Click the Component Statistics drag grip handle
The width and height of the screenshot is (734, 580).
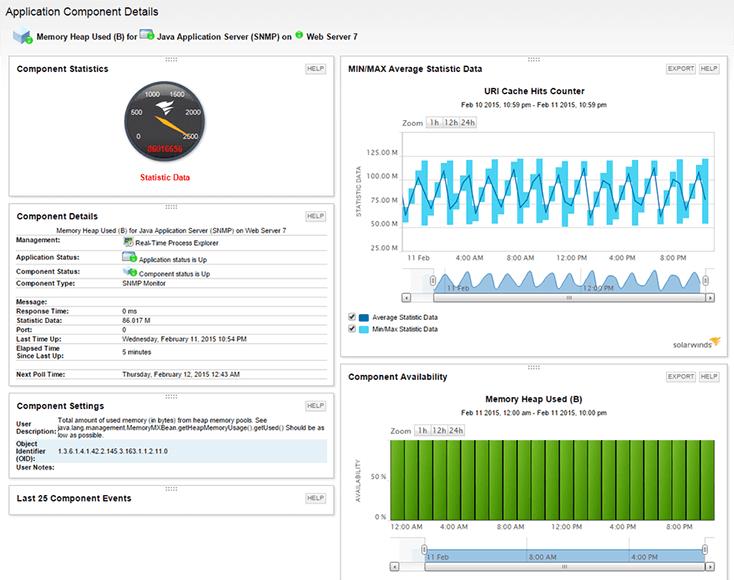171,59
